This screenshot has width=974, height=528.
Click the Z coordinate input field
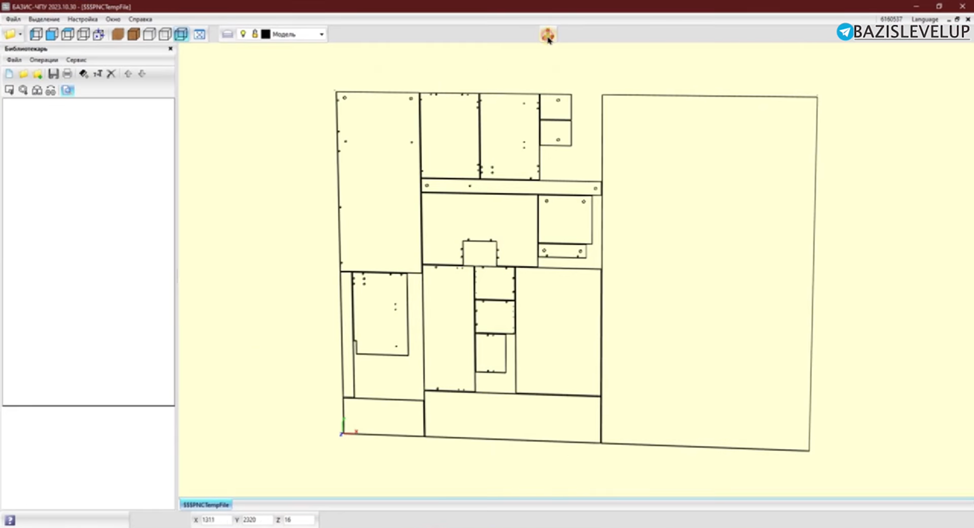(x=298, y=519)
